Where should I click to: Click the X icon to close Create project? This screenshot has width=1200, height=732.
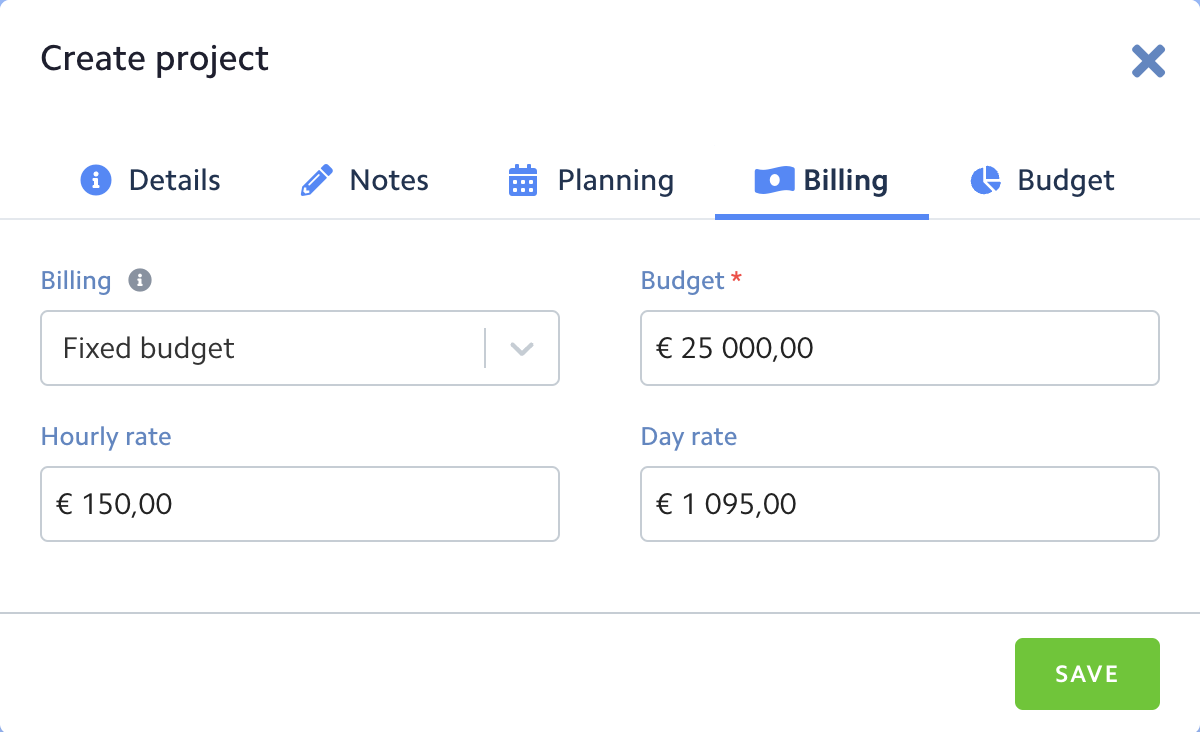(1148, 60)
